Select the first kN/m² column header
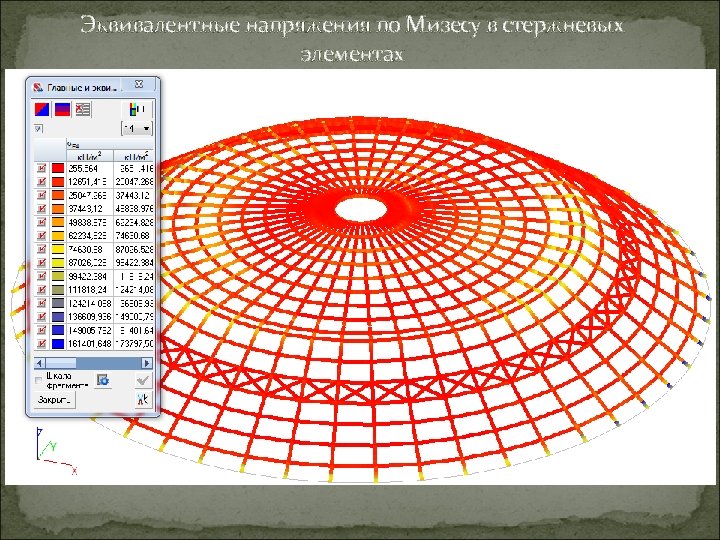The width and height of the screenshot is (720, 540). click(90, 156)
